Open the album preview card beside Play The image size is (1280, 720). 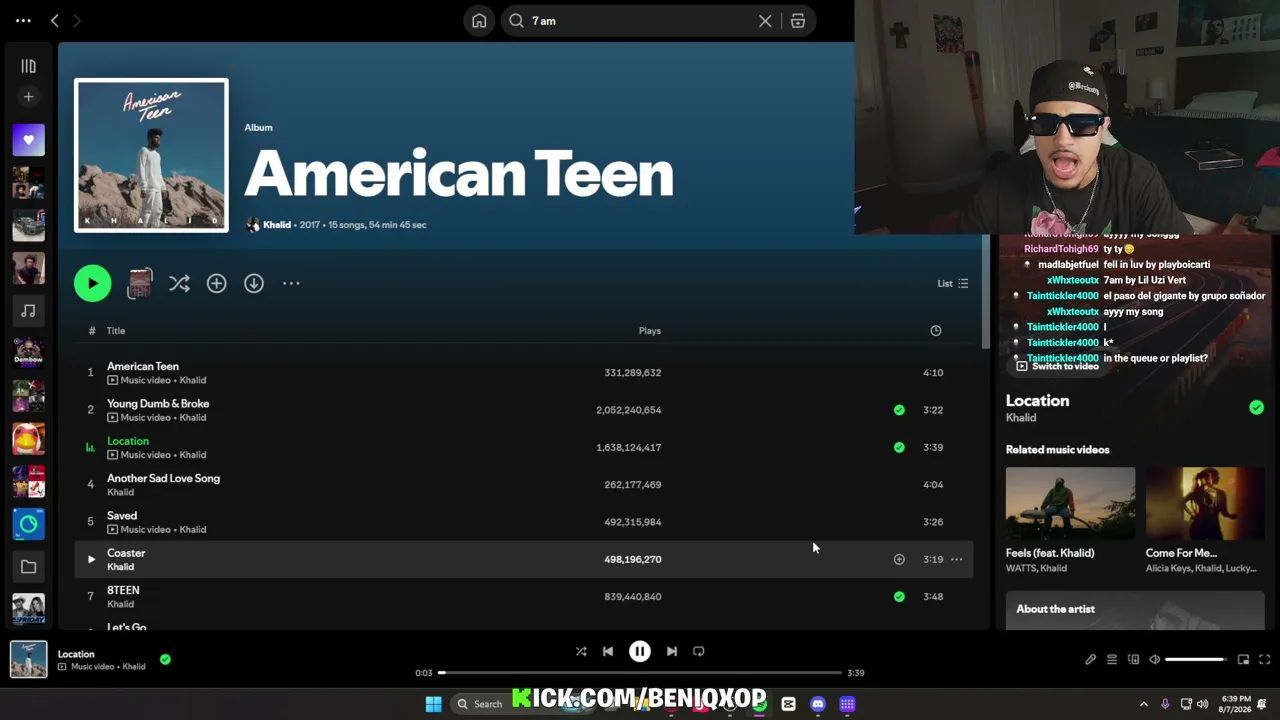click(x=140, y=283)
